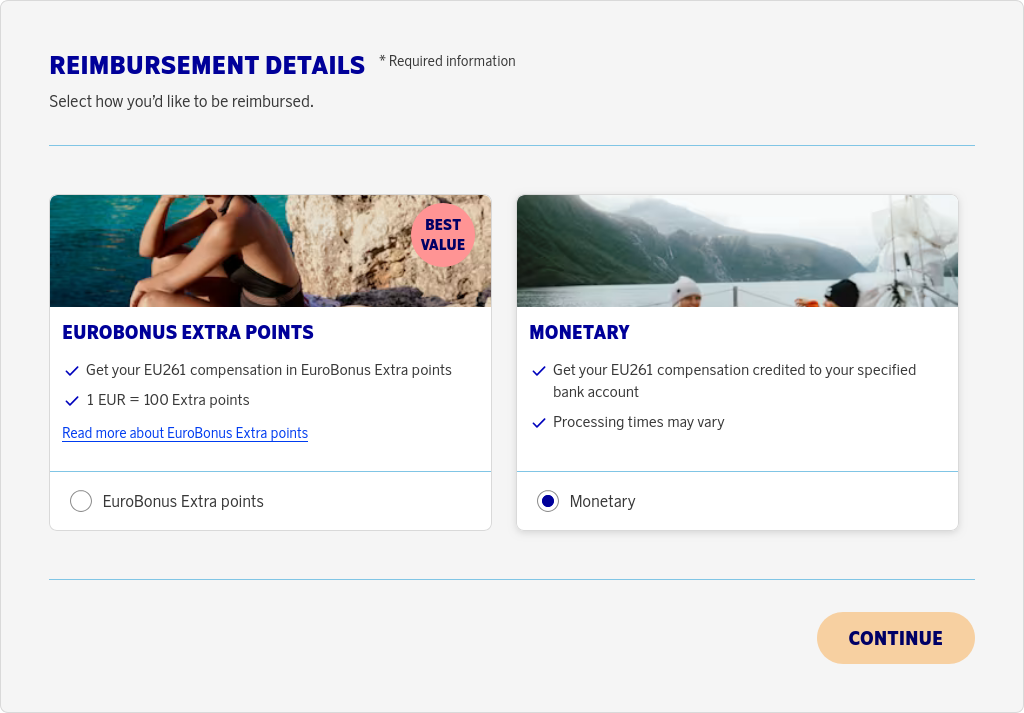
Task: Click the Reimbursement Details page title
Action: coord(207,66)
